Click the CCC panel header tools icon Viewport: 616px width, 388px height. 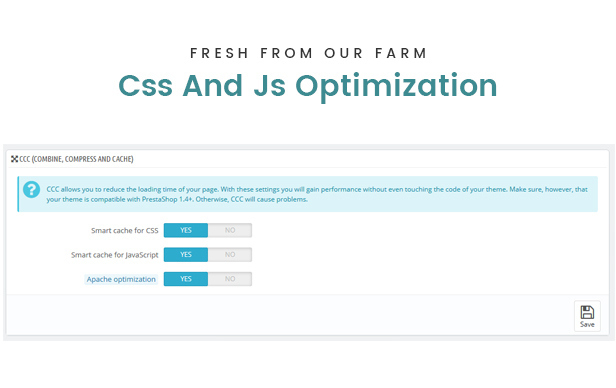pos(15,159)
